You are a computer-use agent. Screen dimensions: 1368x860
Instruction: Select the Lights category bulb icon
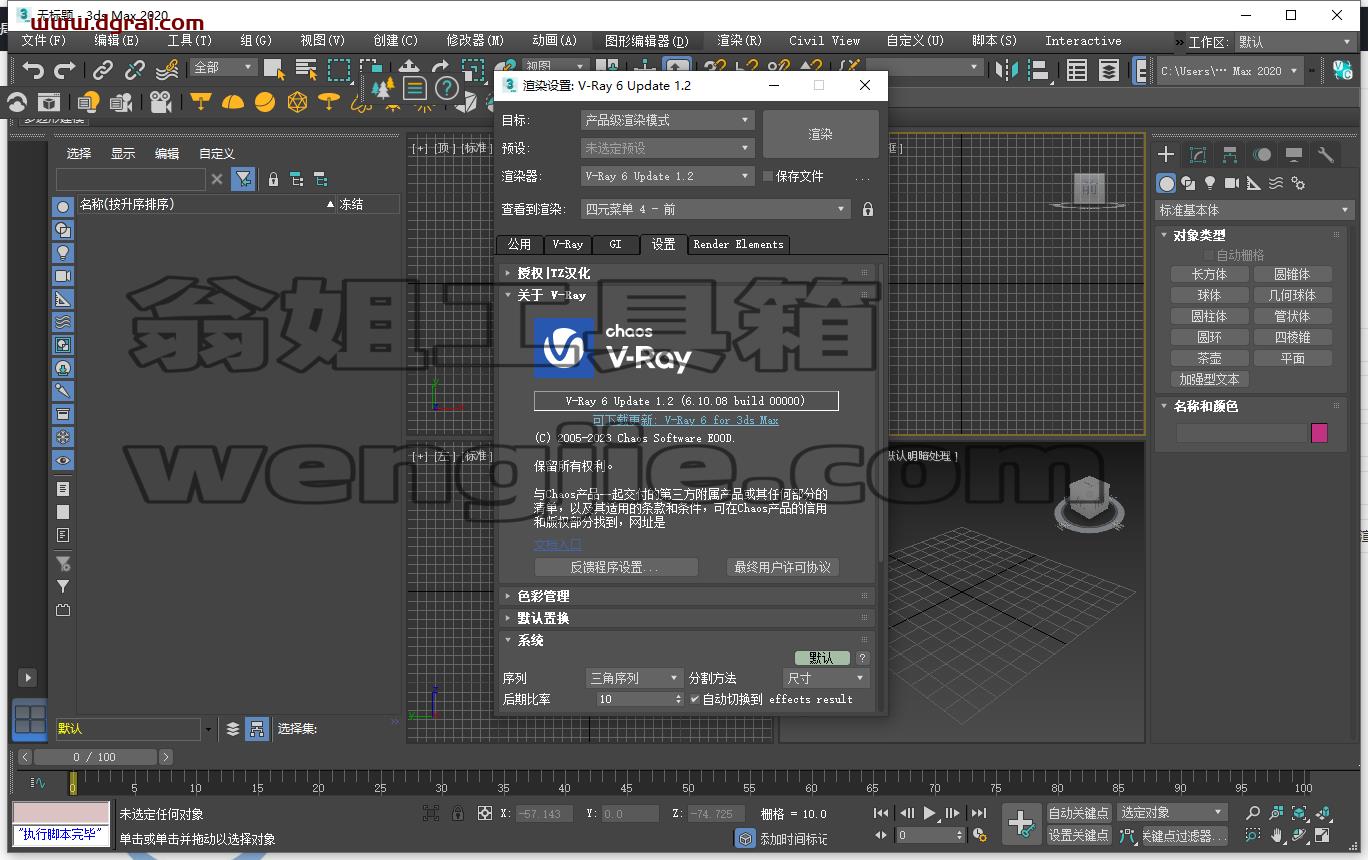(x=1210, y=183)
